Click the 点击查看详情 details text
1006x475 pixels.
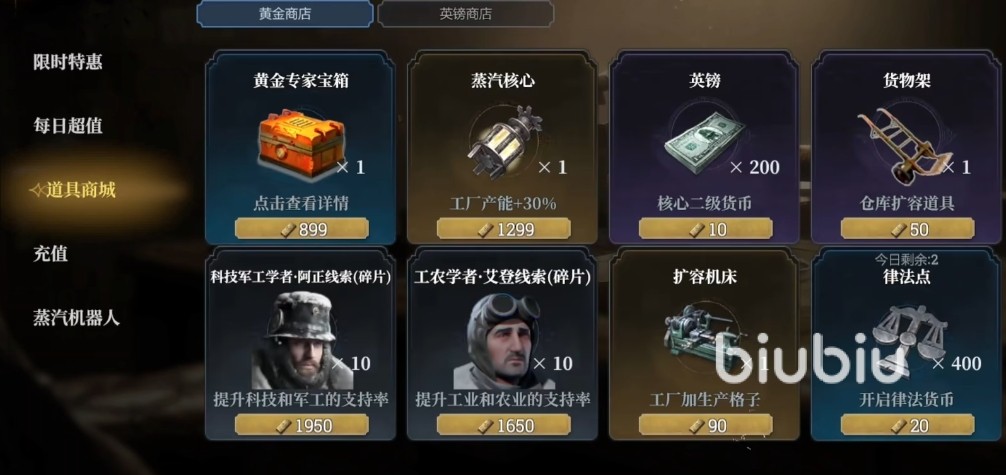coord(301,203)
